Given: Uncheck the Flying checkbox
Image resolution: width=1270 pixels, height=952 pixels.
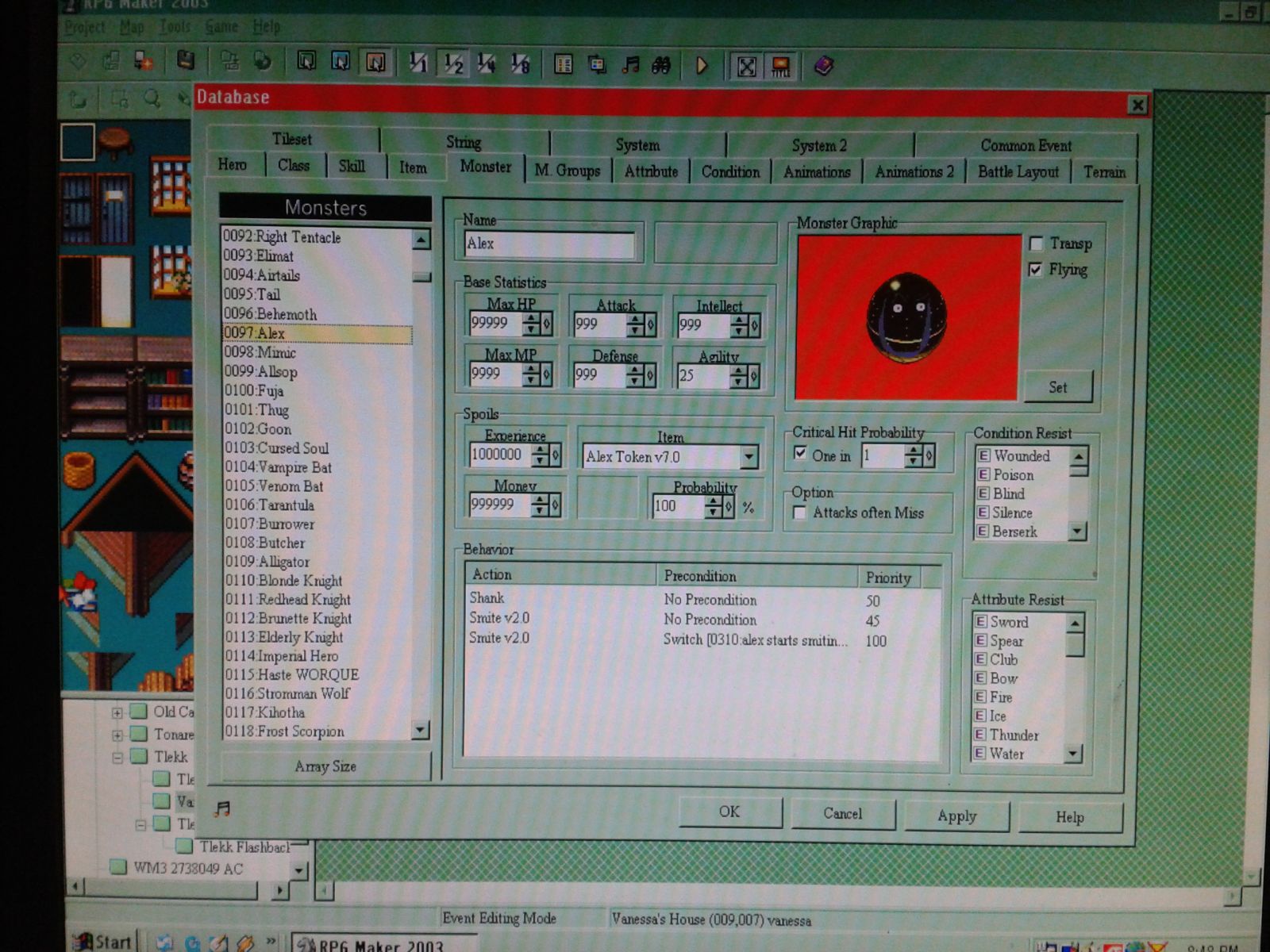Looking at the screenshot, I should click(x=1035, y=270).
